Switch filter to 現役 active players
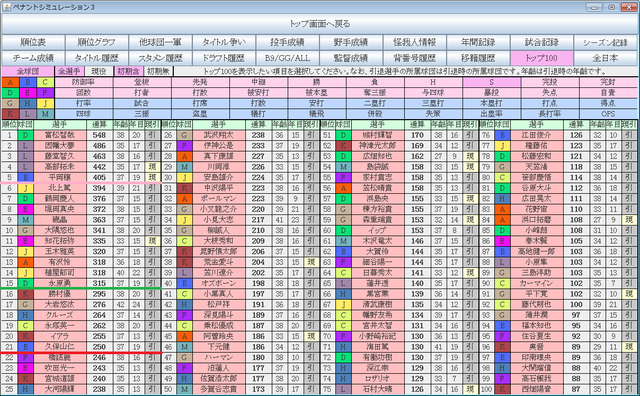 click(x=99, y=71)
